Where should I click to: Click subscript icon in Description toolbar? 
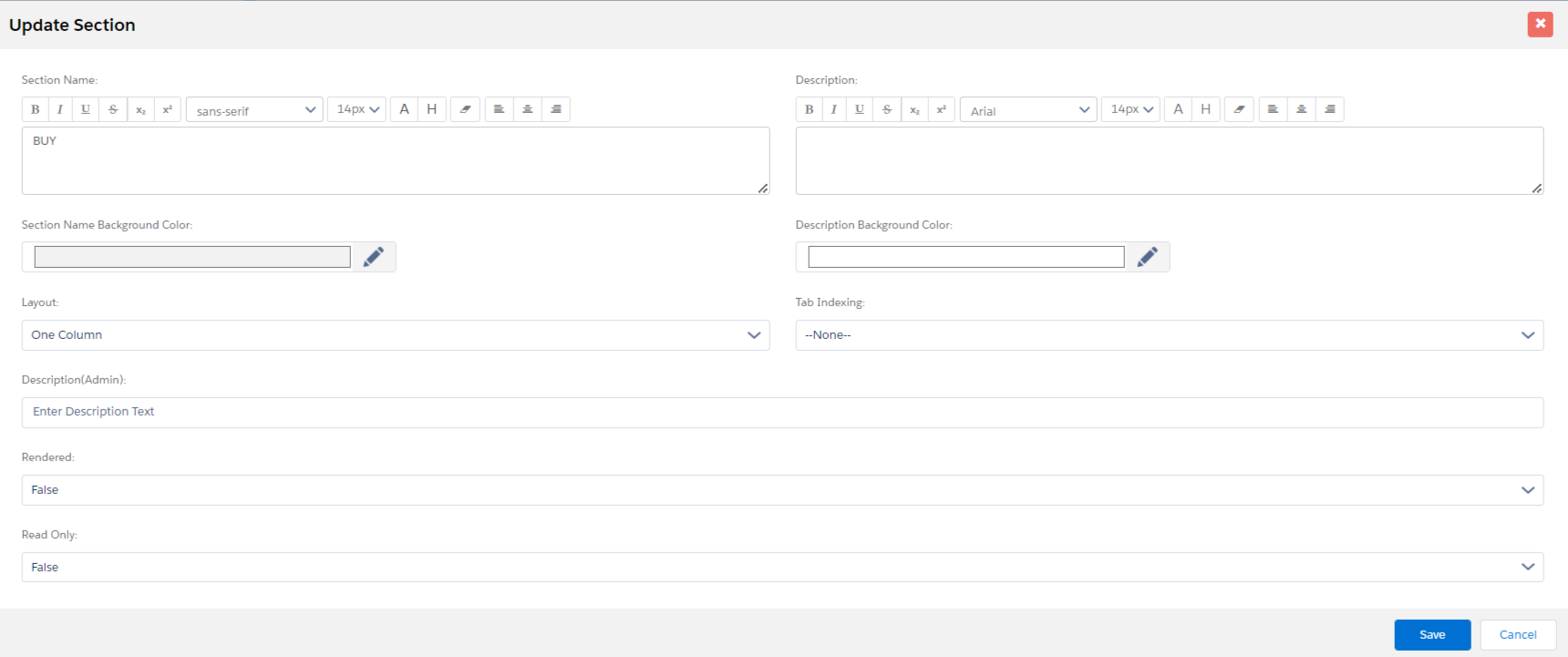pos(914,109)
